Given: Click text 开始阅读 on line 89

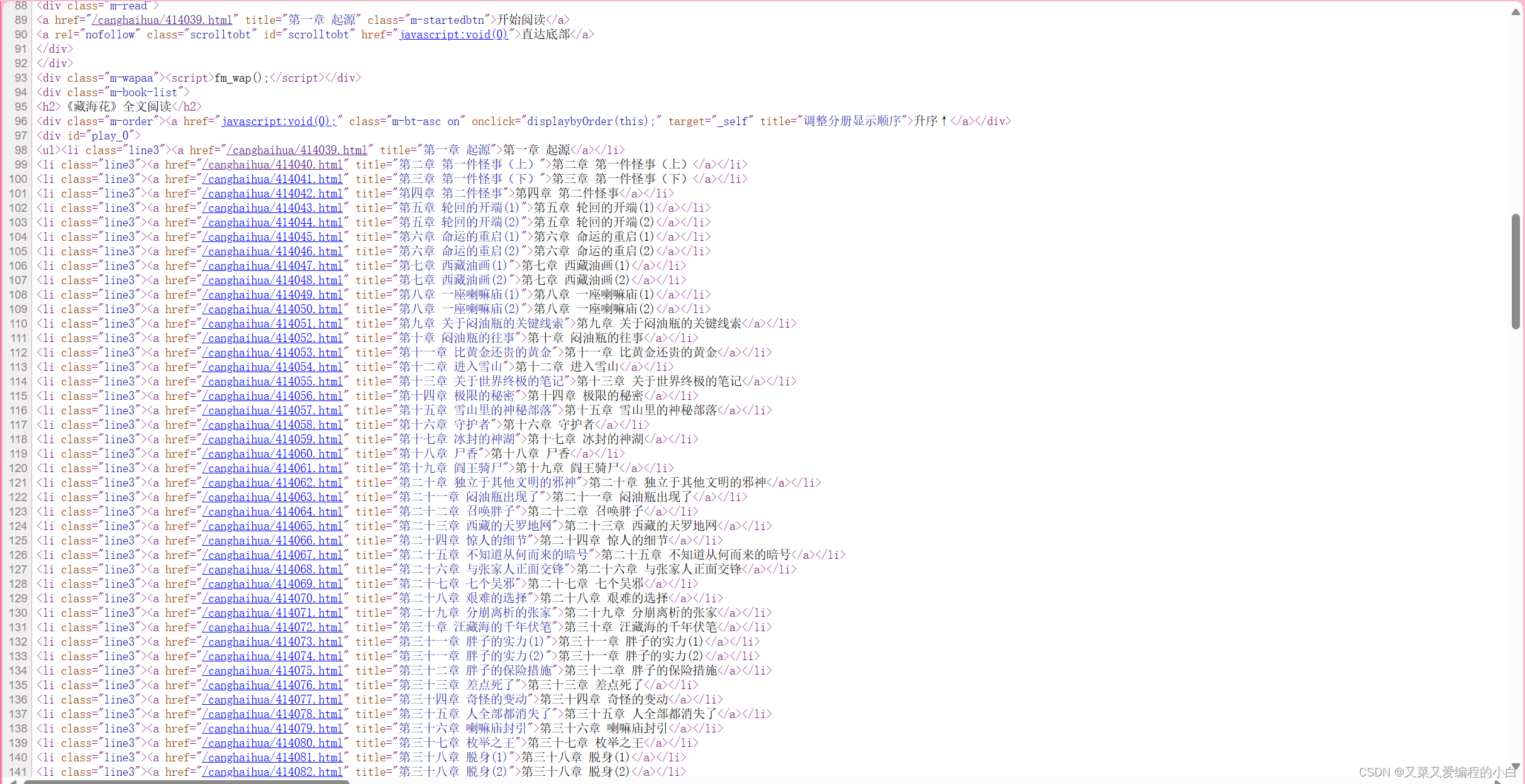Looking at the screenshot, I should pos(521,20).
